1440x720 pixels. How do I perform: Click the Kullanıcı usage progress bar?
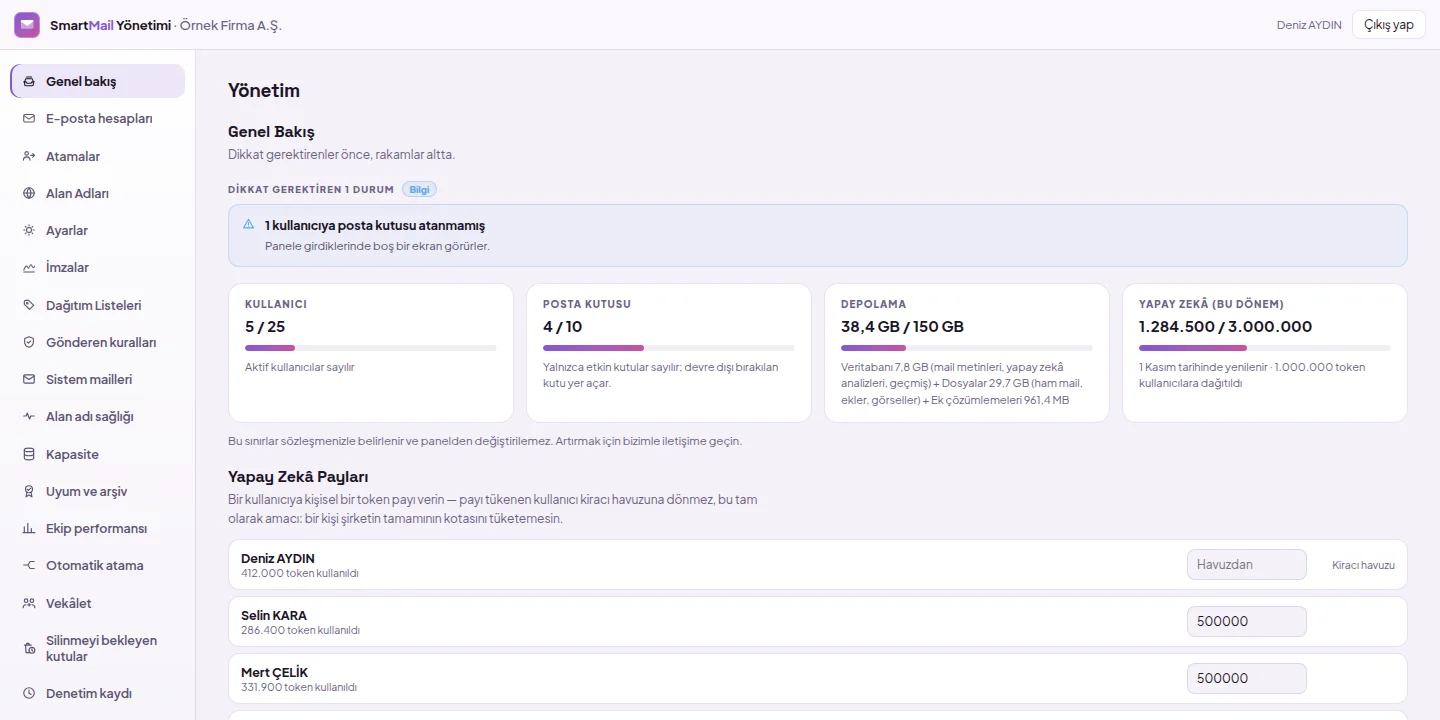(371, 348)
